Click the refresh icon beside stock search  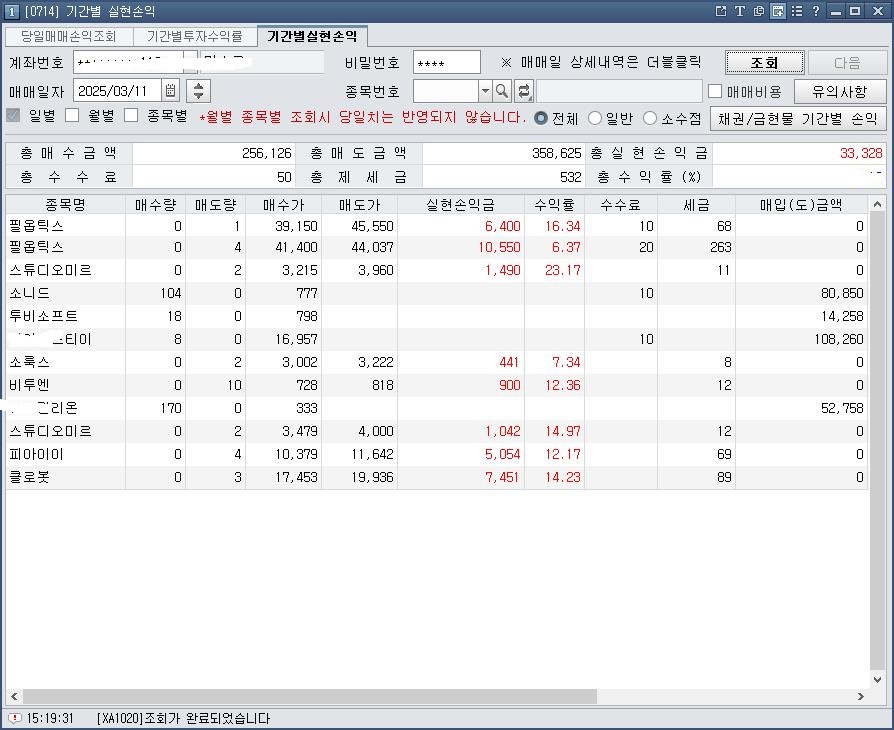(523, 91)
